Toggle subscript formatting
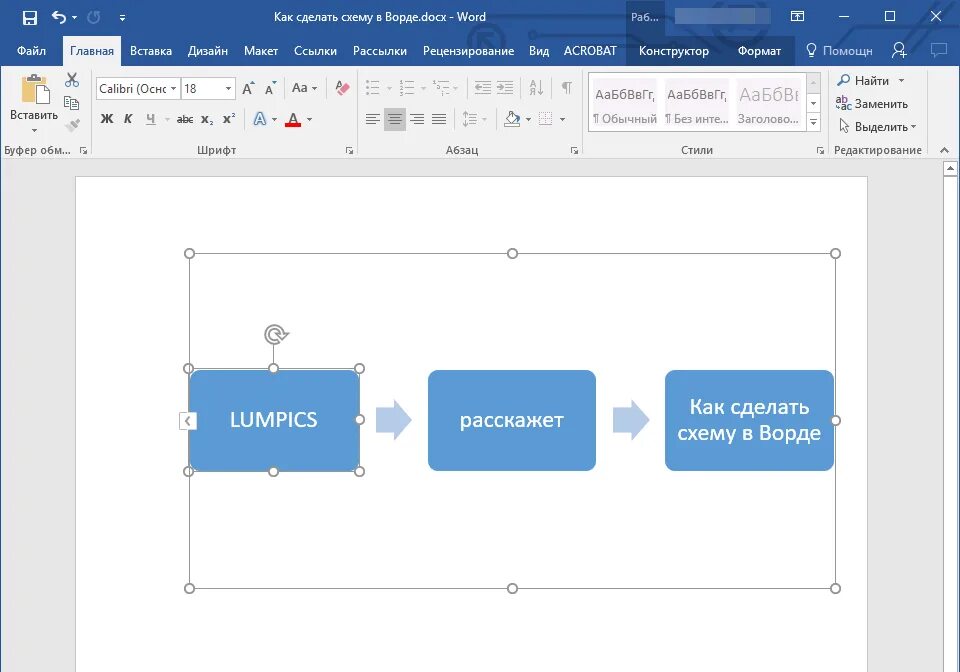Viewport: 960px width, 672px height. click(208, 119)
